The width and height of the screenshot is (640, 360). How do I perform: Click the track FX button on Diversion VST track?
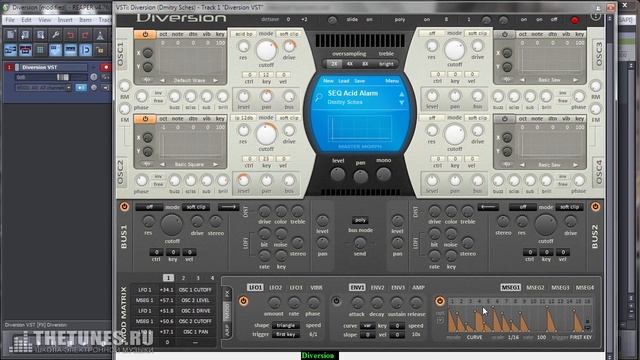106,77
